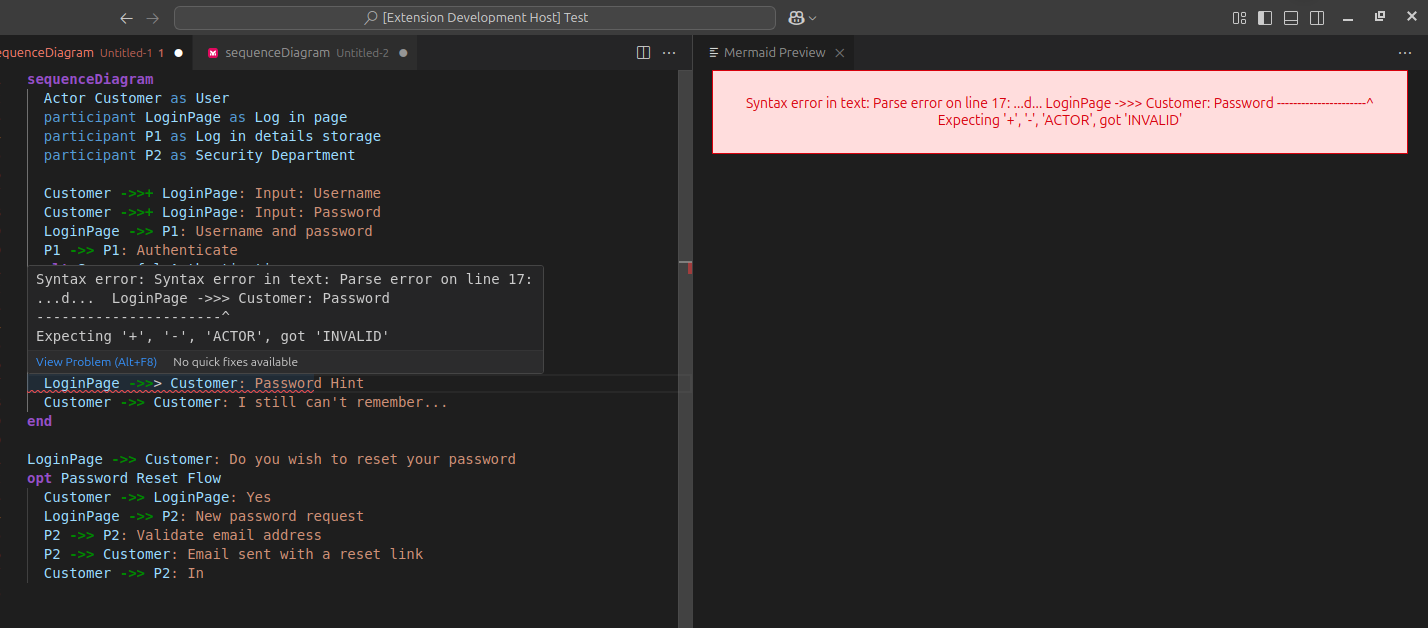Open Copilot from the title bar icon
This screenshot has width=1428, height=628.
(x=795, y=17)
